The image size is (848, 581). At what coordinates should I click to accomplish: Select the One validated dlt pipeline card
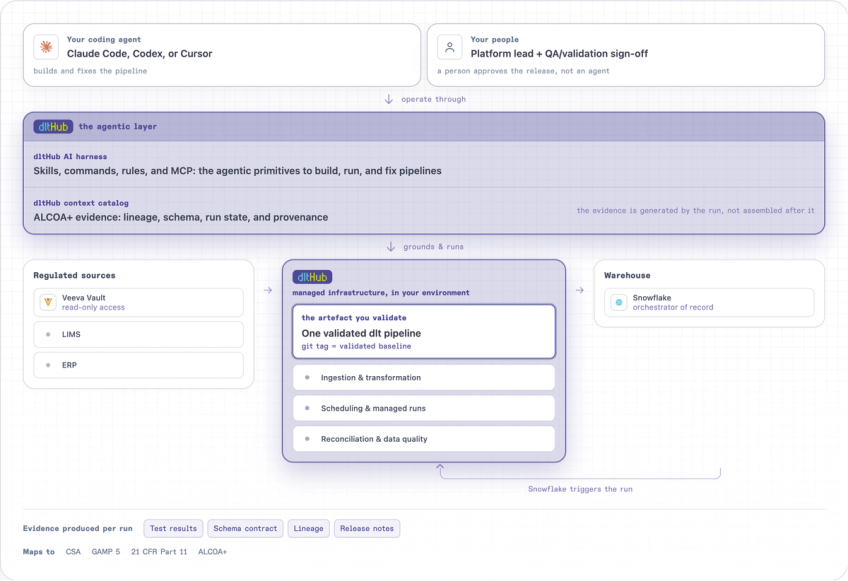point(424,331)
